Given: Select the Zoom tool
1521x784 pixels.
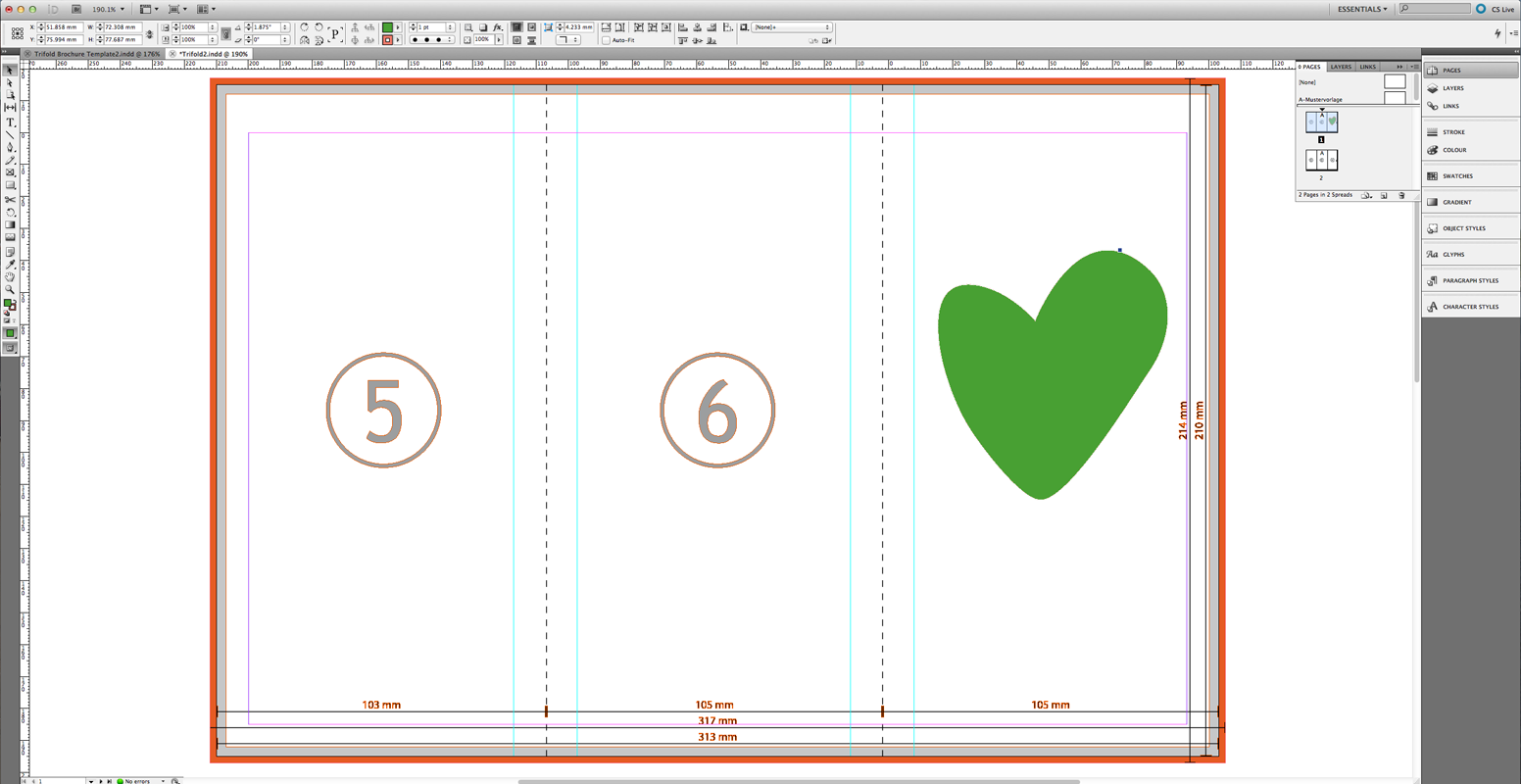Looking at the screenshot, I should tap(11, 290).
